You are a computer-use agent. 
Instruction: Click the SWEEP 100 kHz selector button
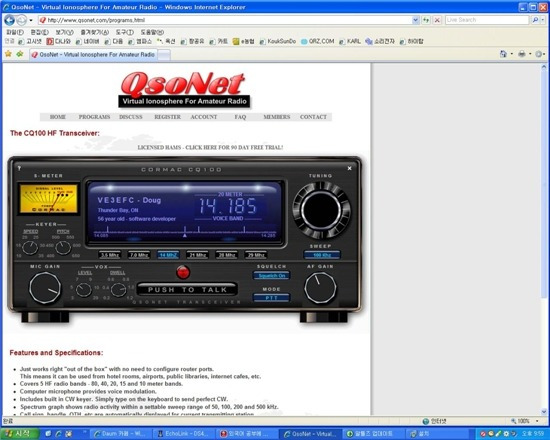click(322, 255)
